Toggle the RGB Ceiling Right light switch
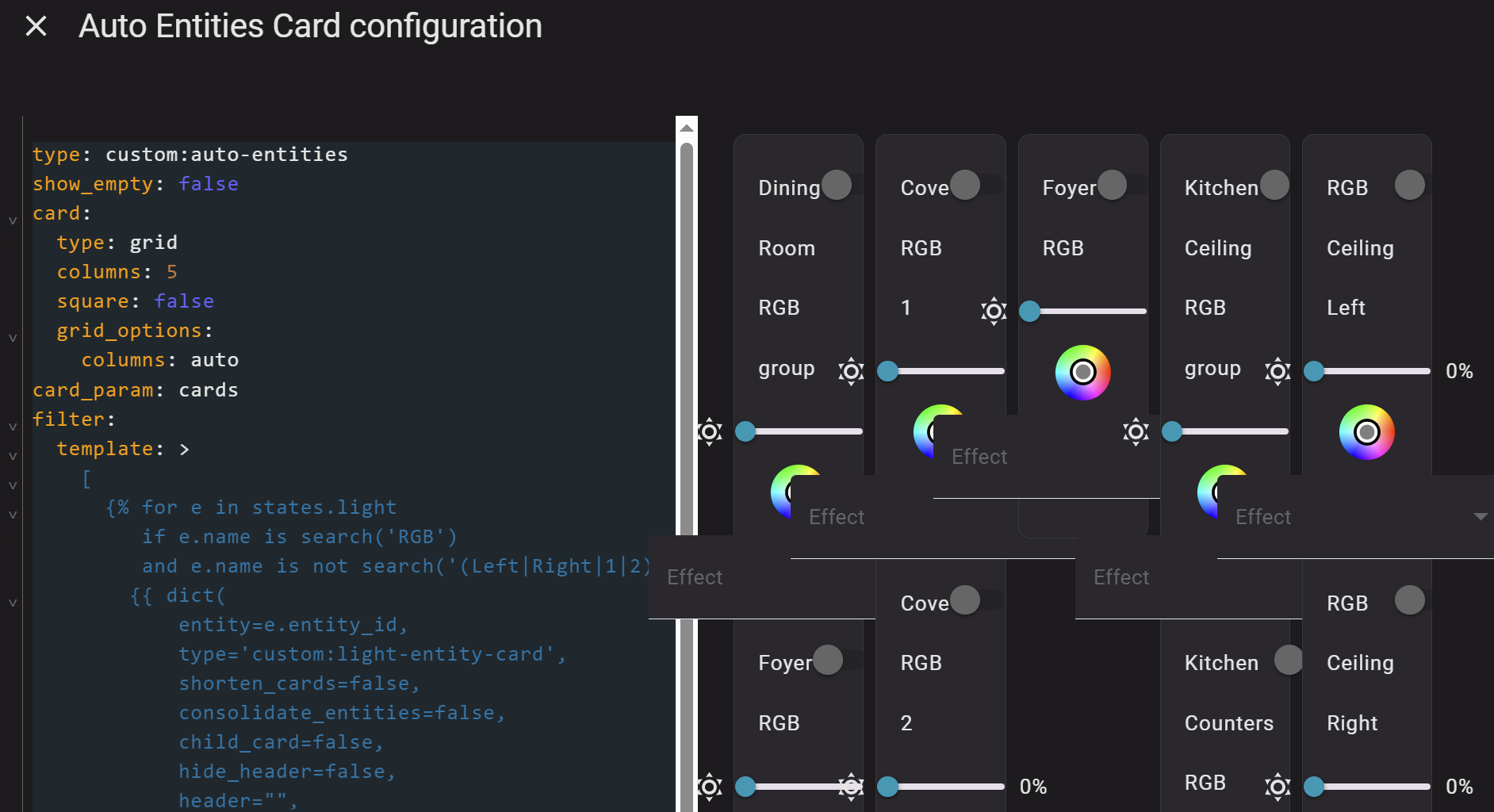 pos(1410,600)
